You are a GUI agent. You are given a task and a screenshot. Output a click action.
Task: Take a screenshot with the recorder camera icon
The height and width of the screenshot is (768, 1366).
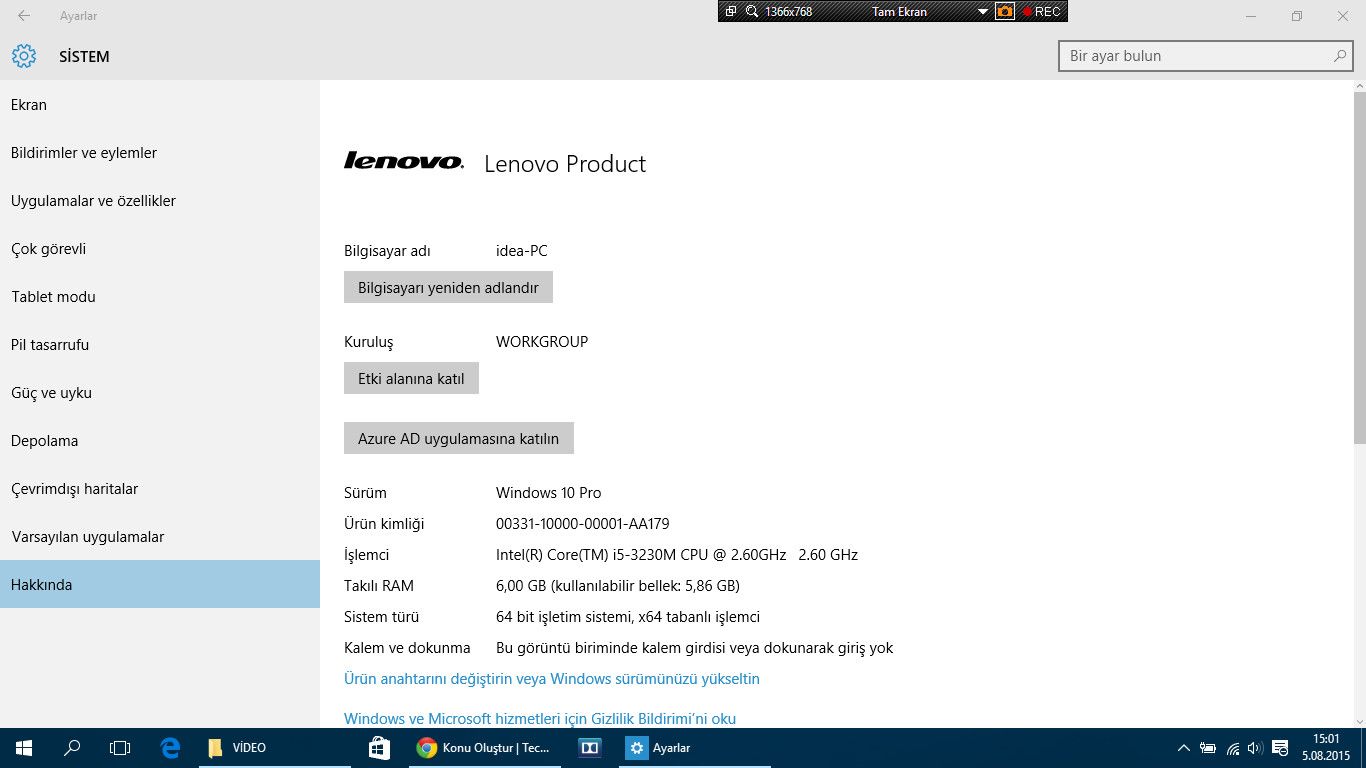click(1005, 12)
